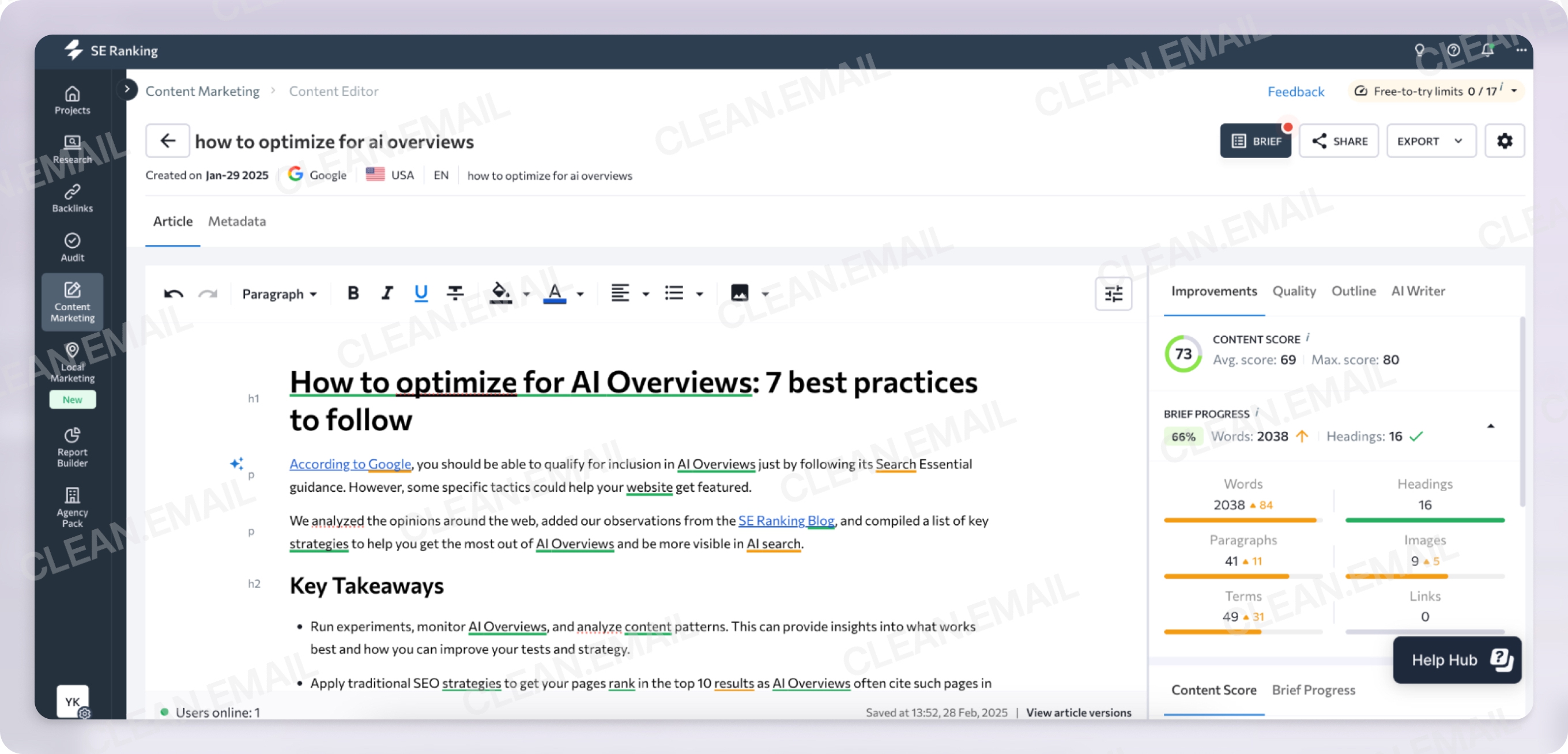
Task: Open the Report Builder
Action: pyautogui.click(x=72, y=446)
